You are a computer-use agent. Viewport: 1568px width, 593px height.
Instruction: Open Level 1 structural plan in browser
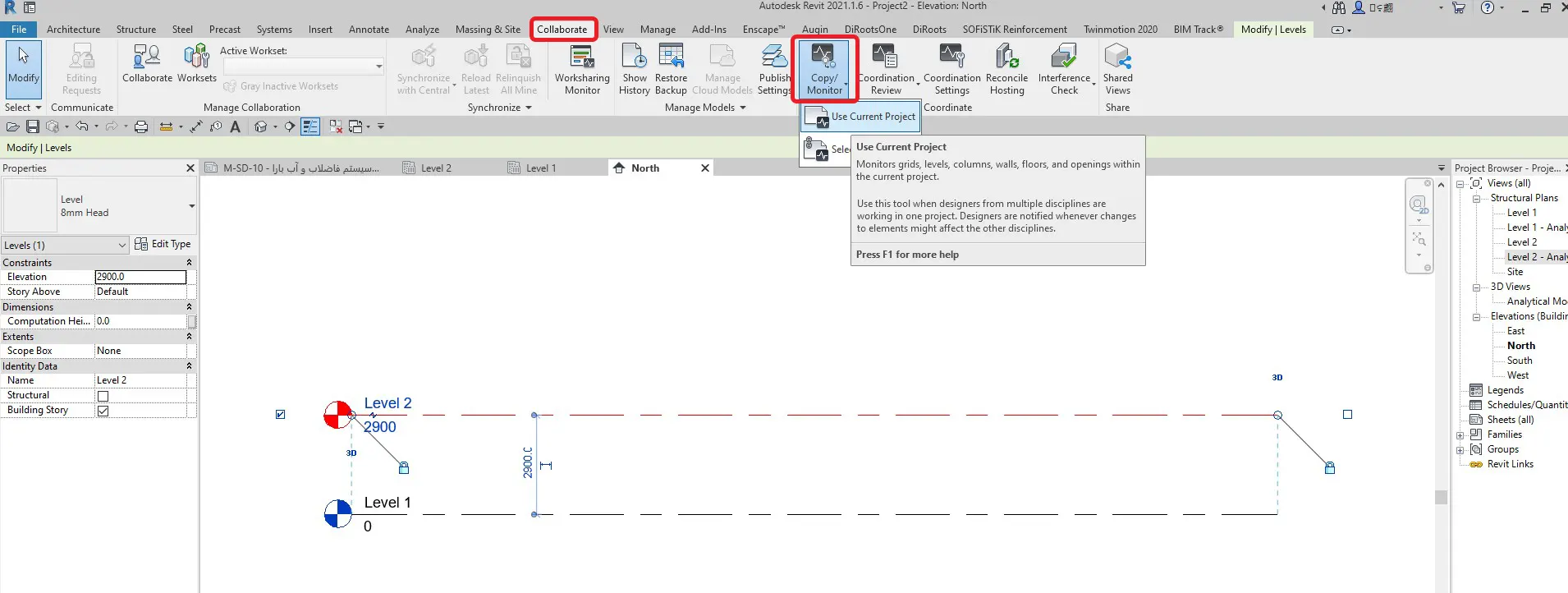pos(1521,213)
